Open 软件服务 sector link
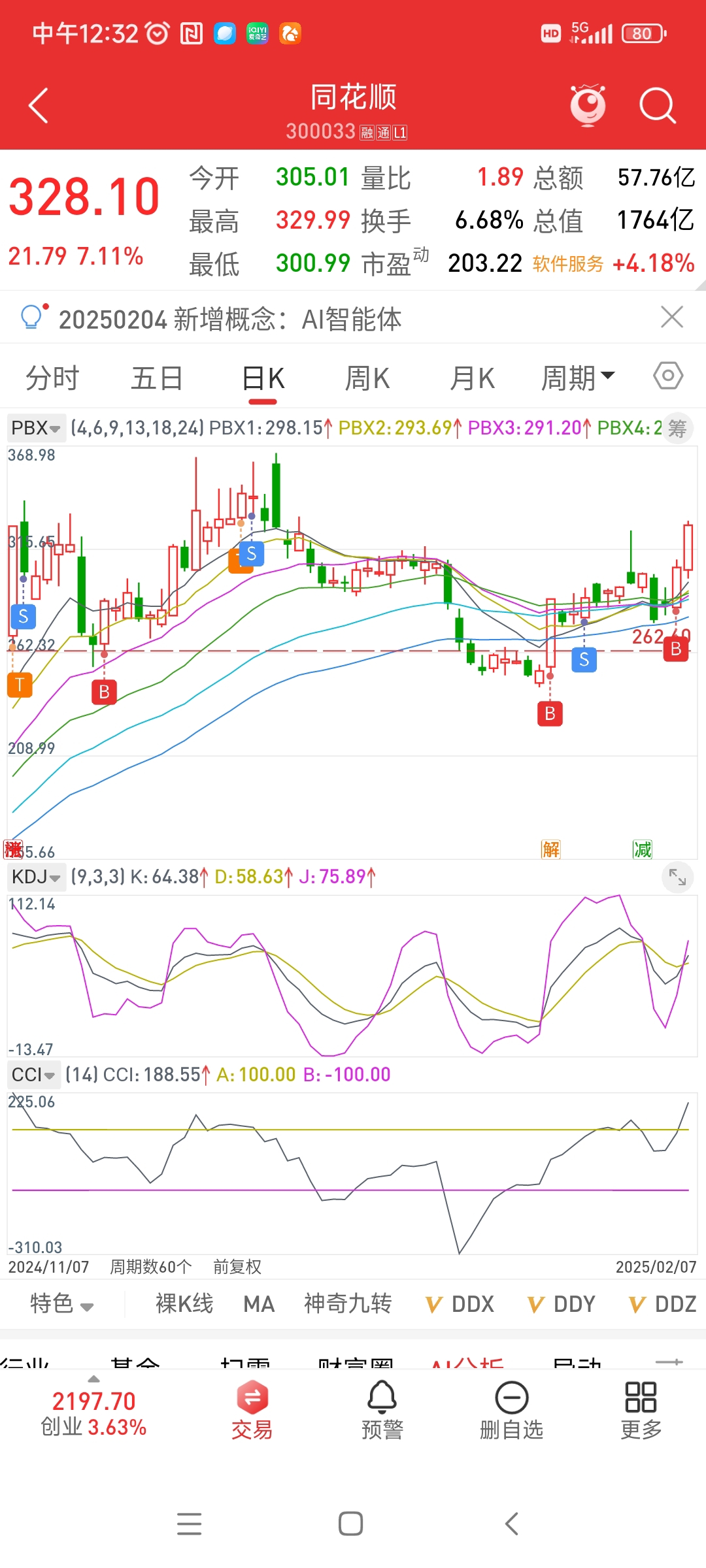This screenshot has width=706, height=1568. 567,264
